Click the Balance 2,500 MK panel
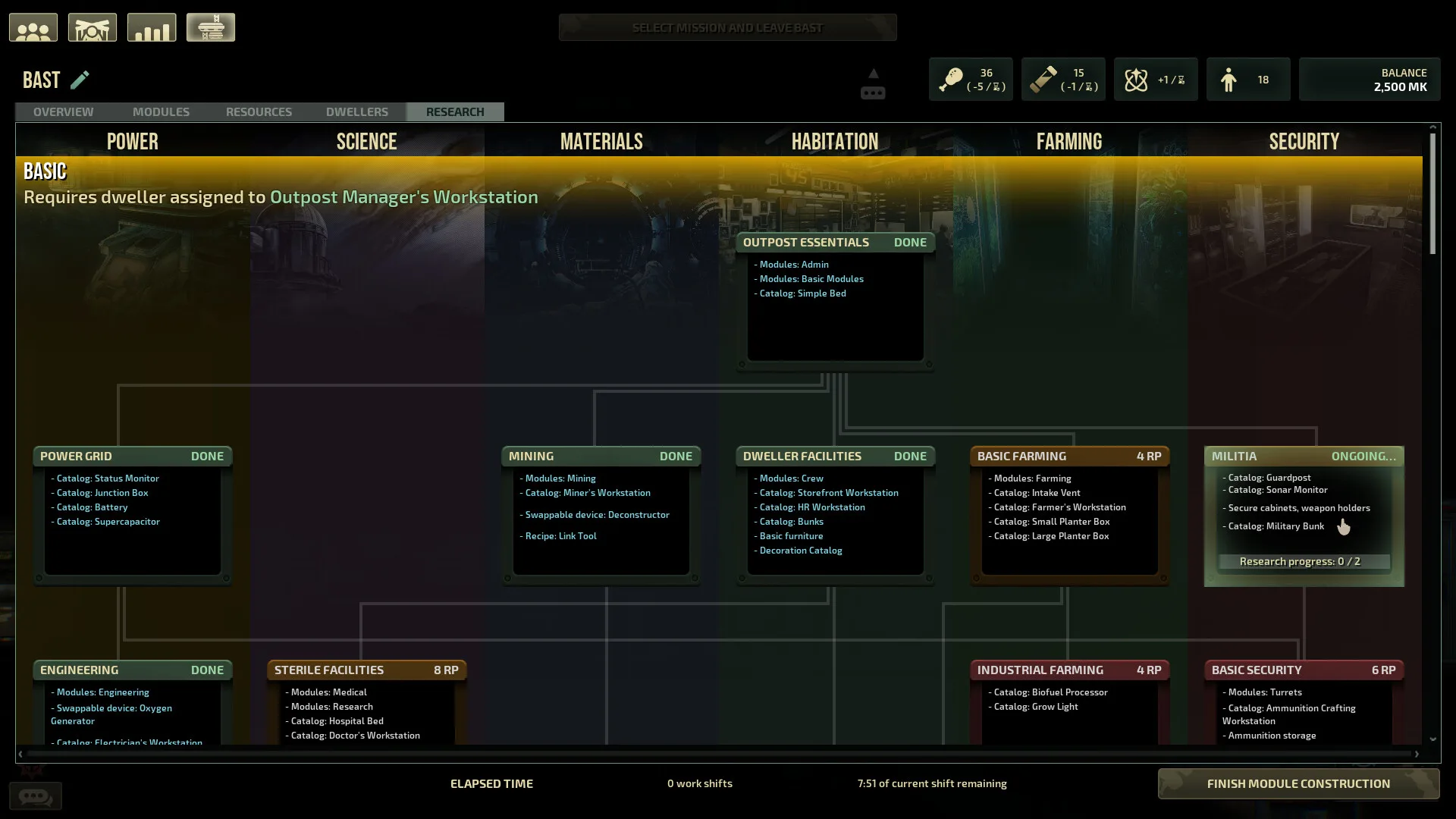 [1370, 80]
